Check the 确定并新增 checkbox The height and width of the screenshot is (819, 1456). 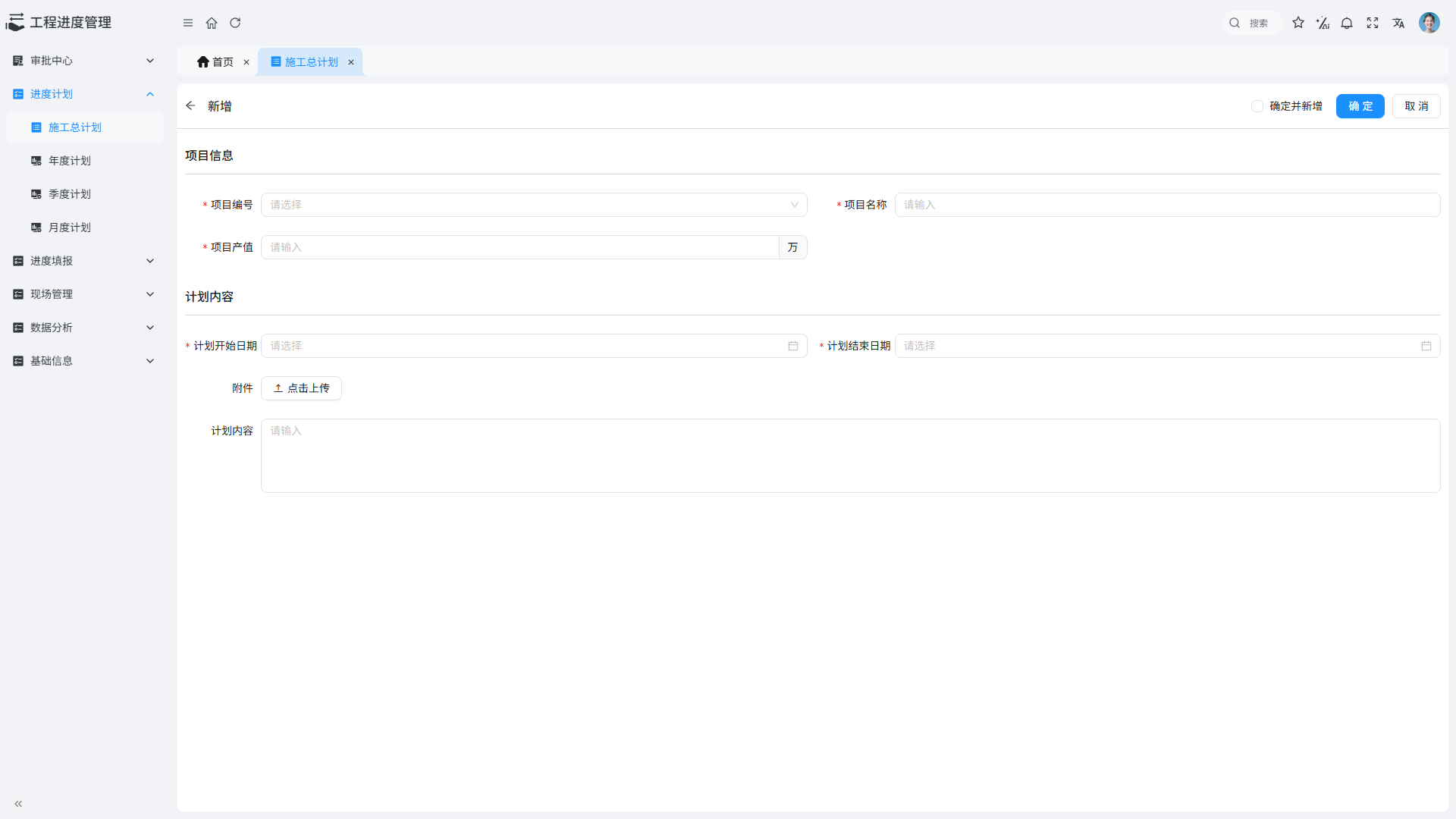point(1257,106)
